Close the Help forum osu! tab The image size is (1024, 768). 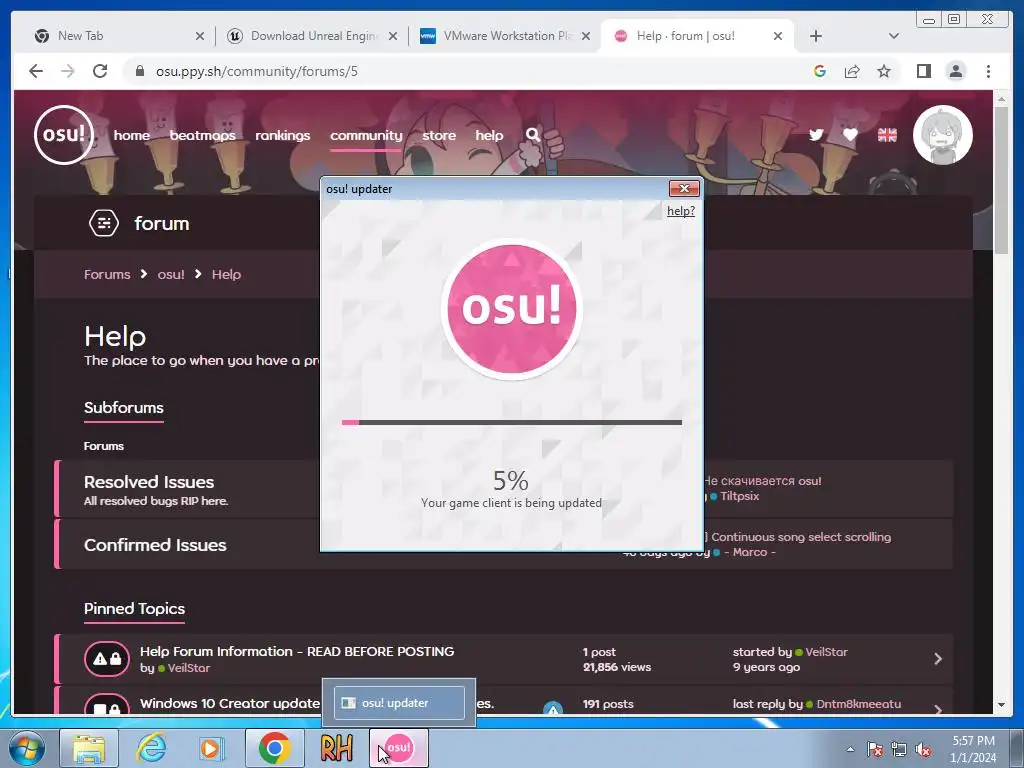[778, 36]
